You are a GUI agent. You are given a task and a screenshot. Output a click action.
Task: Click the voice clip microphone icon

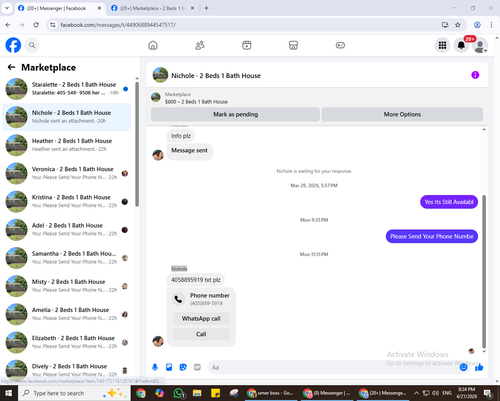click(x=155, y=367)
